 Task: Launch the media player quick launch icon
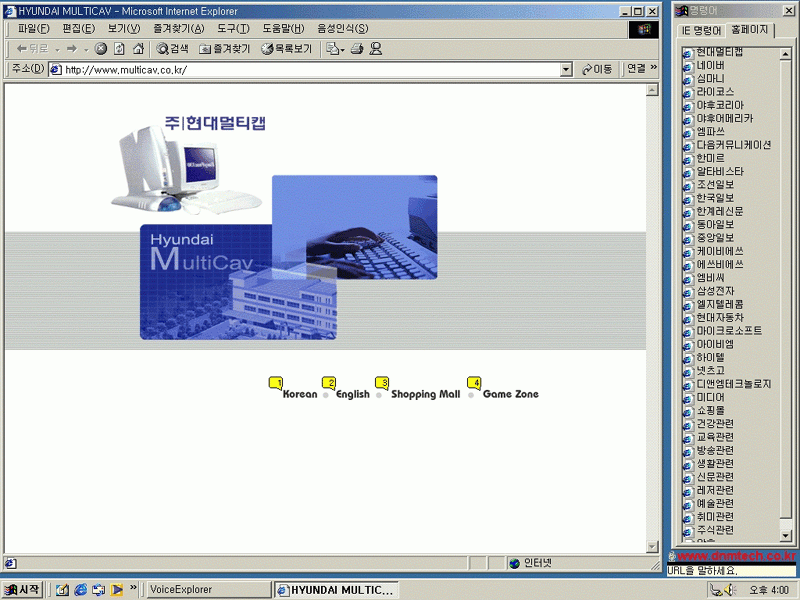117,590
